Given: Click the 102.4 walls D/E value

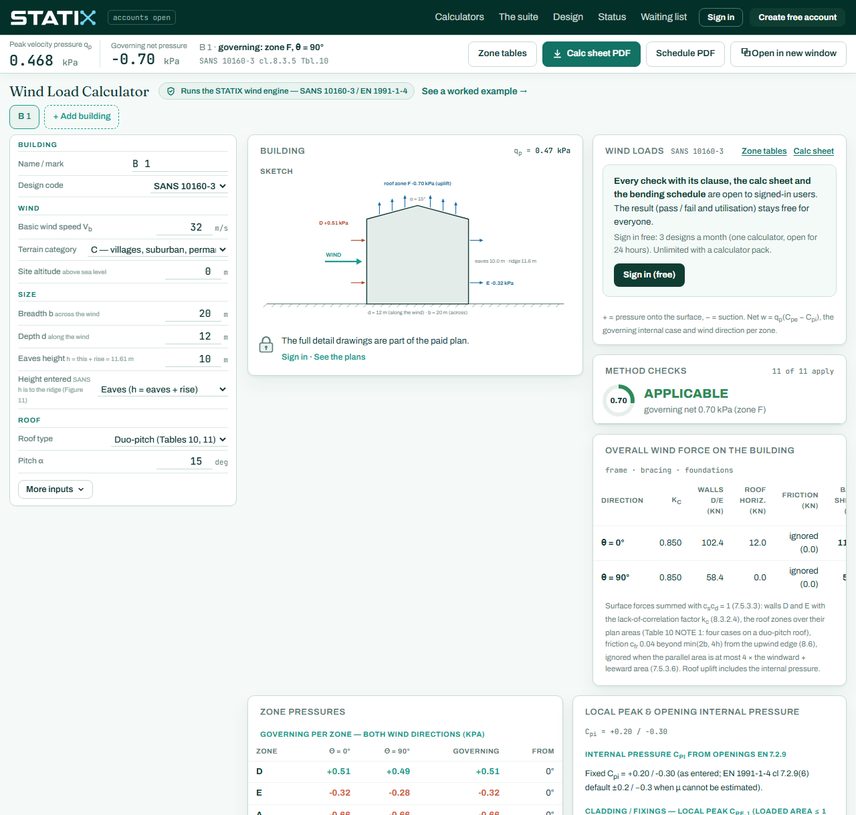Looking at the screenshot, I should tap(712, 543).
